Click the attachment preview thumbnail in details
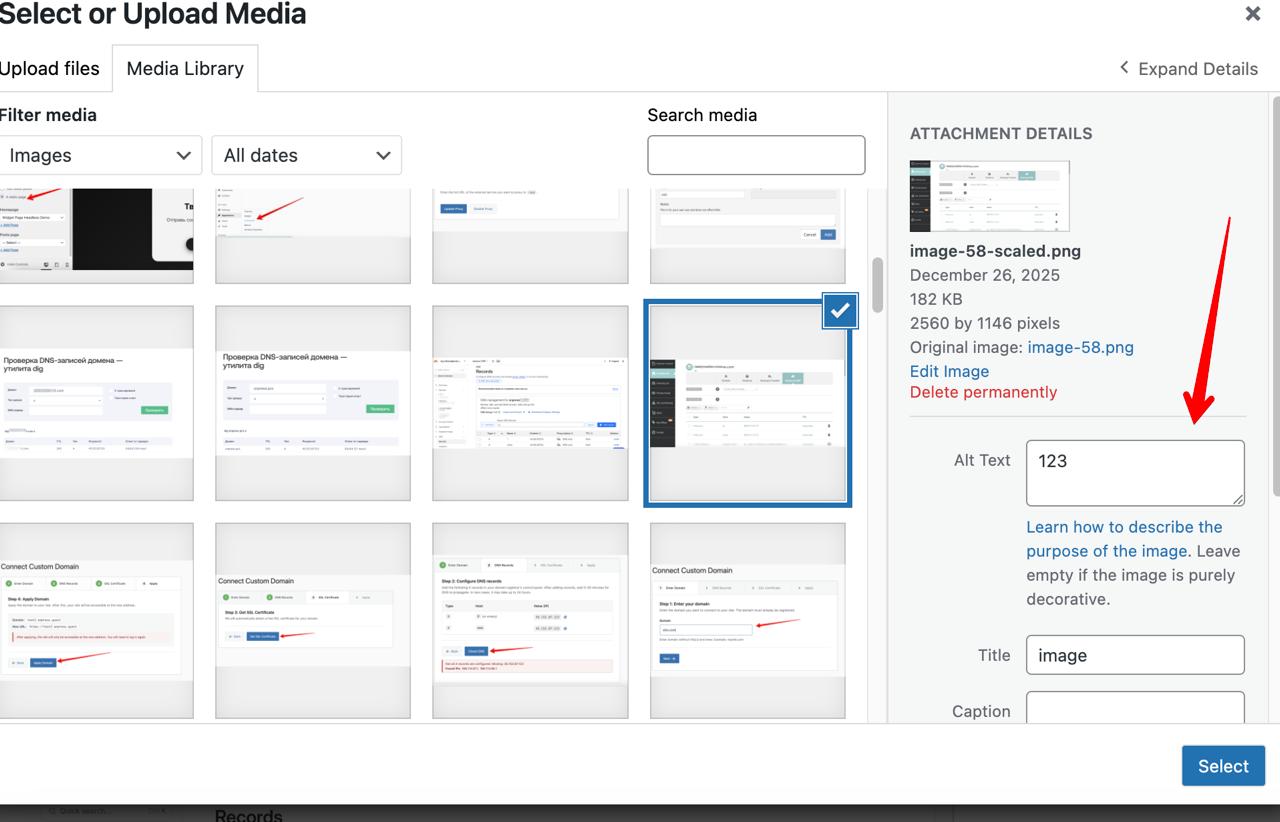 [x=989, y=196]
